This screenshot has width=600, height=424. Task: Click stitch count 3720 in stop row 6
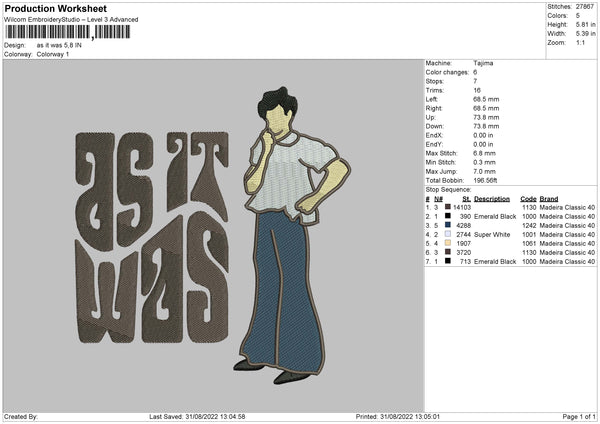pos(463,253)
